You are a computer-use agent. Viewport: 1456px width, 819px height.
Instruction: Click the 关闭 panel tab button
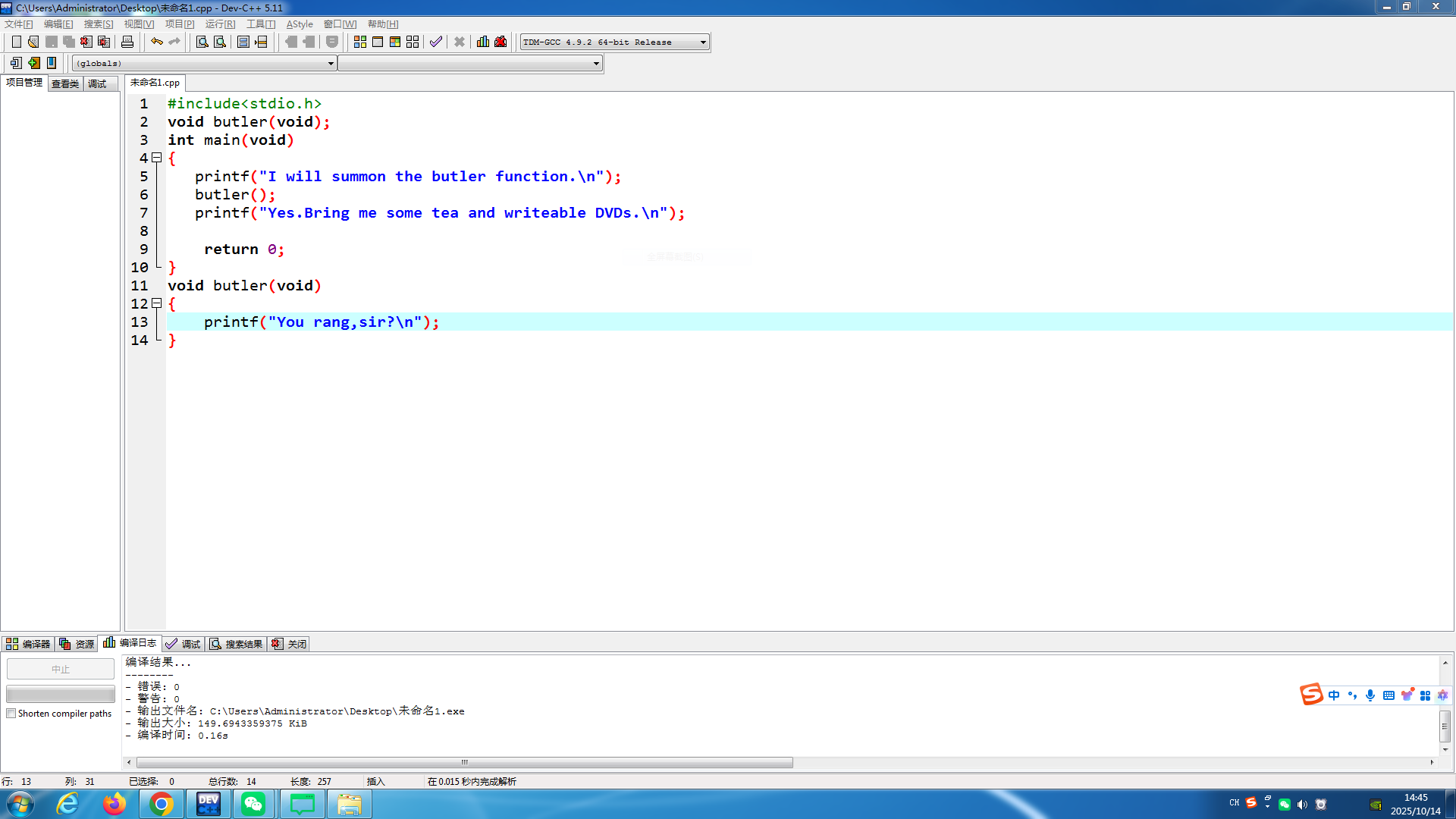[290, 644]
